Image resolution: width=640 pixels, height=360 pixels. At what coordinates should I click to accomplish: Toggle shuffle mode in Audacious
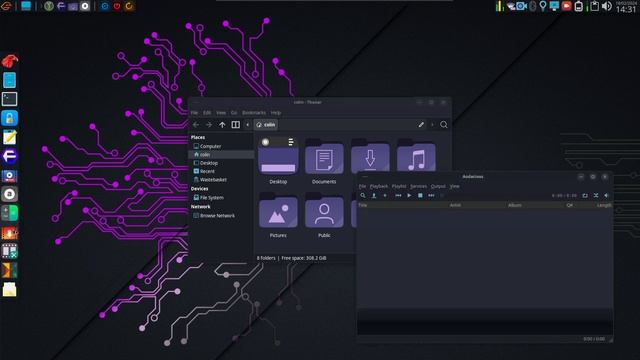[x=596, y=196]
